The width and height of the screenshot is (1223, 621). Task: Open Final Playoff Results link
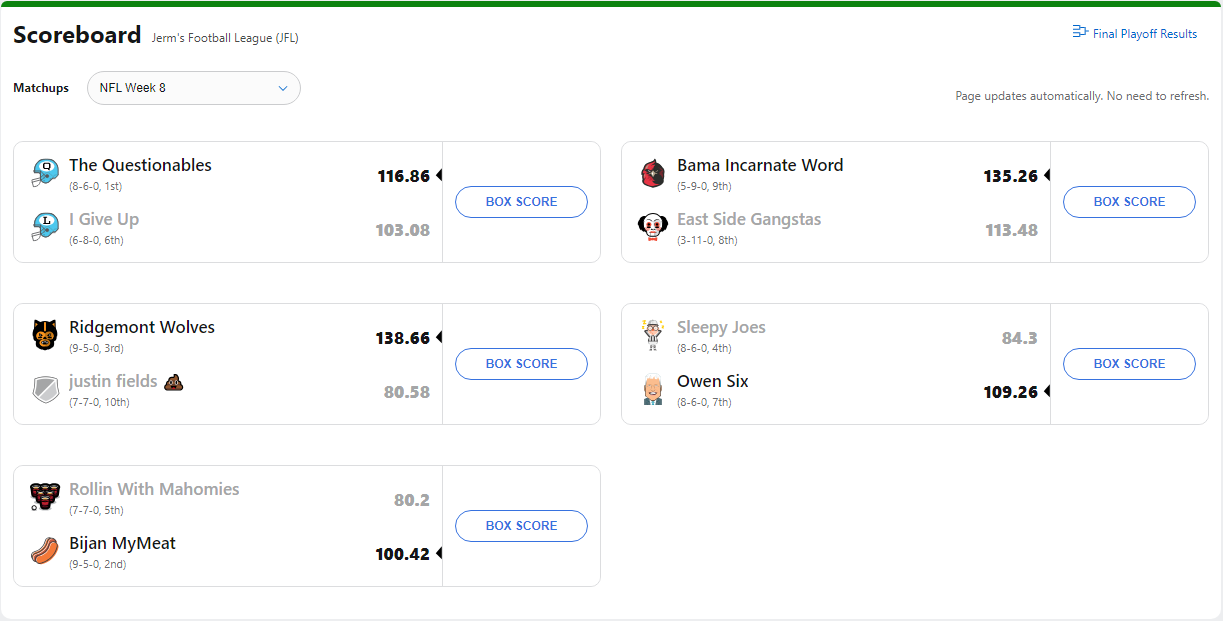coord(1134,34)
